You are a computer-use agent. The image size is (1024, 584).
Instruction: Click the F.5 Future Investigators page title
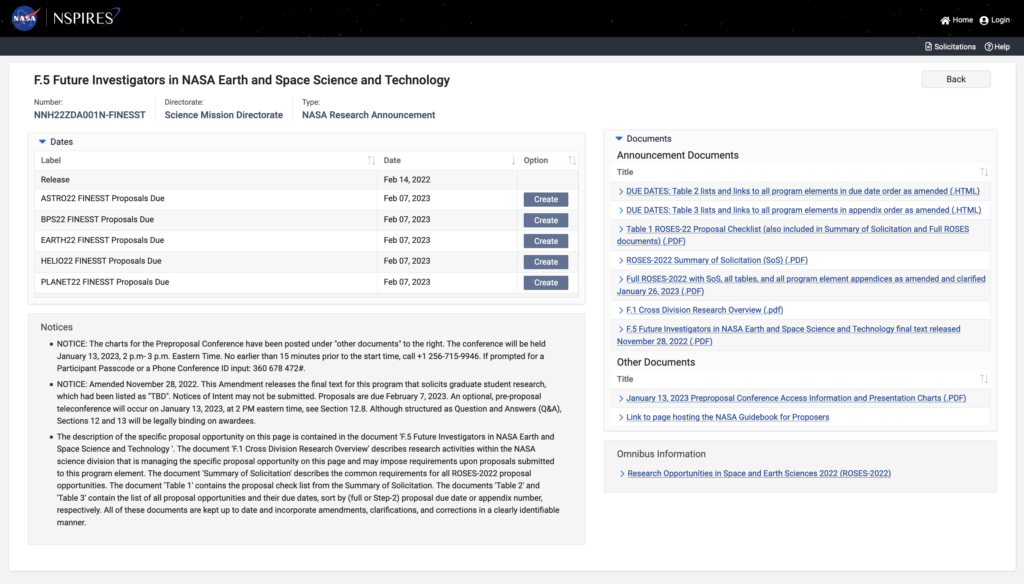[x=242, y=80]
